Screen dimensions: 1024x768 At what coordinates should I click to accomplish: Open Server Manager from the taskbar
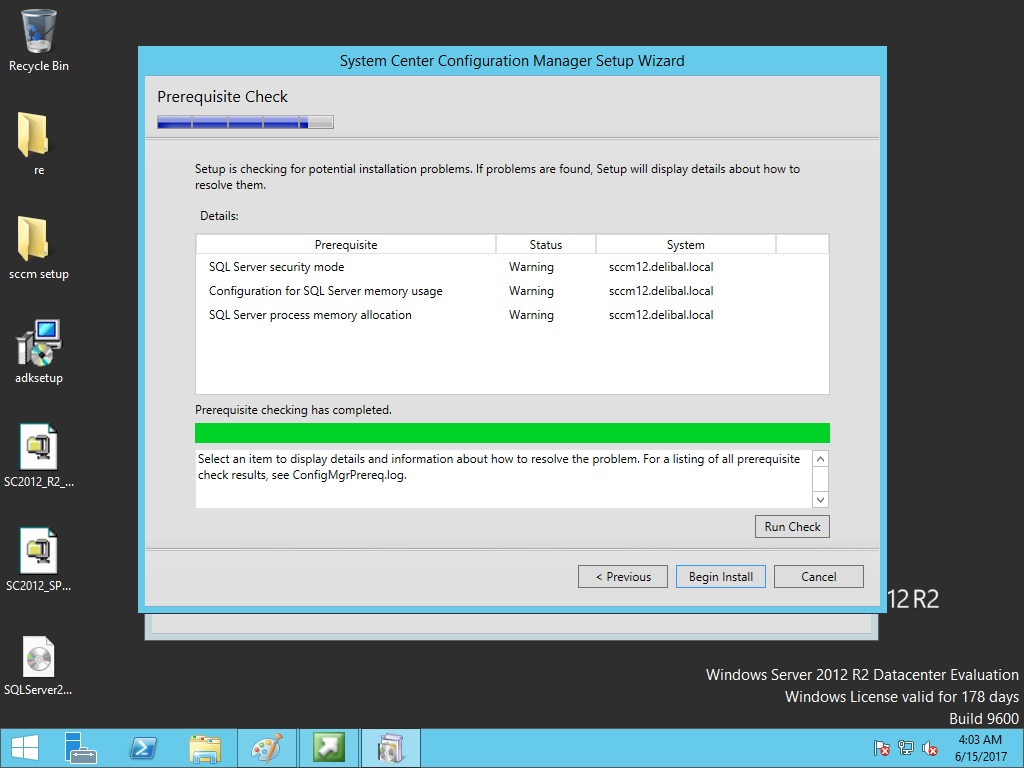[81, 748]
